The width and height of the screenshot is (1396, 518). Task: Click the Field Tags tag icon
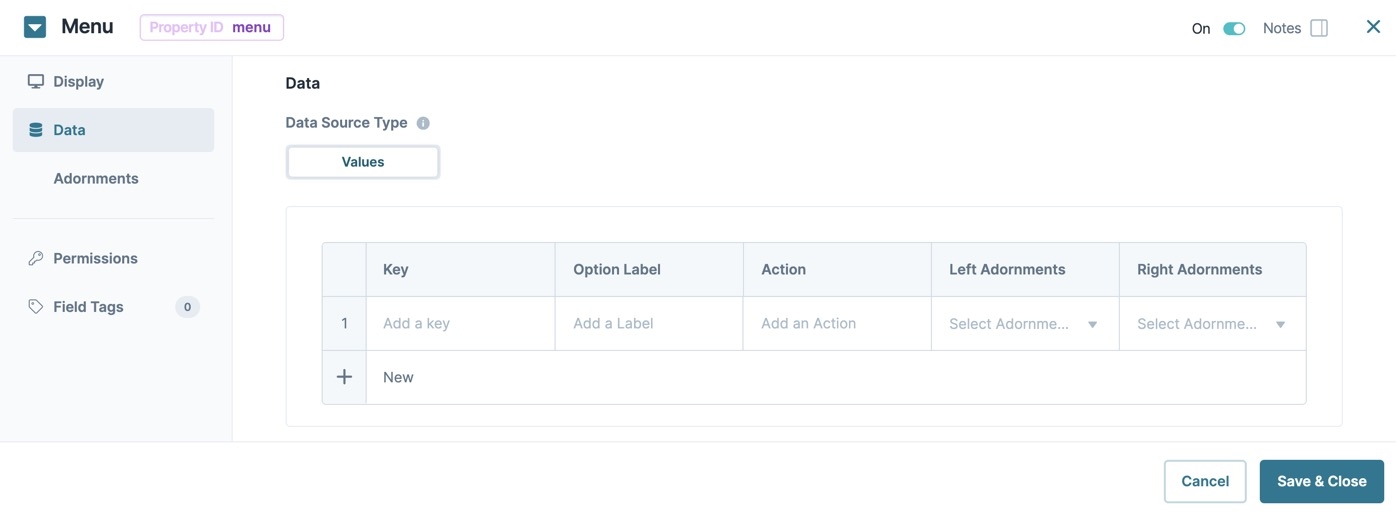point(36,307)
